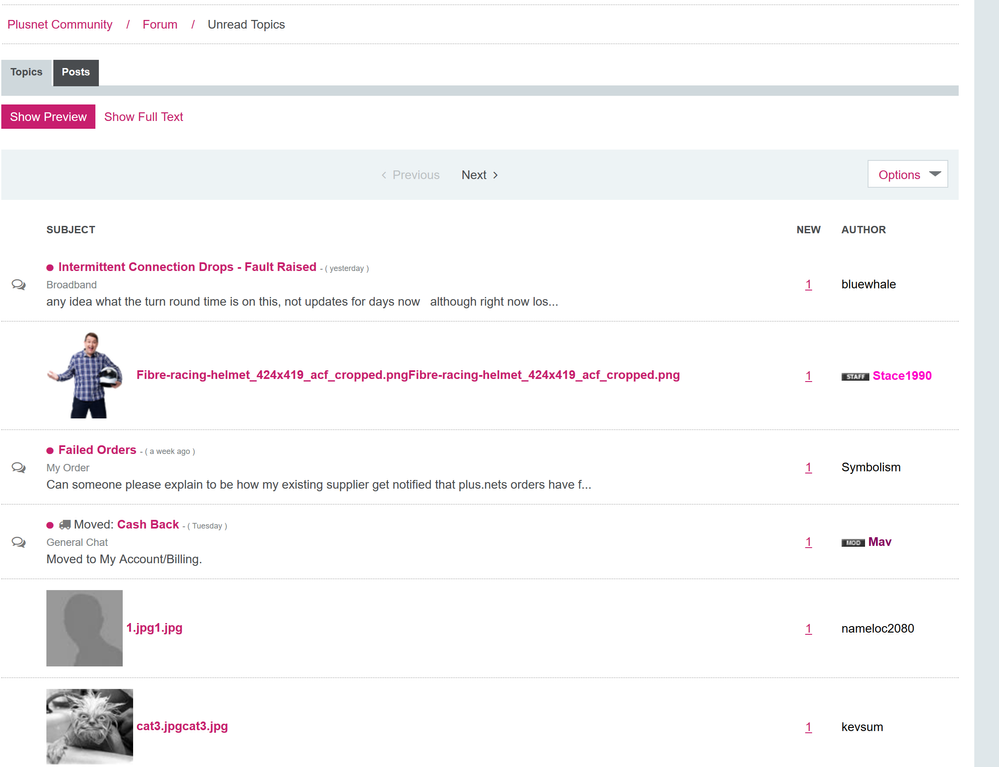Open the racing helmet man thumbnail
999x767 pixels.
[x=85, y=375]
